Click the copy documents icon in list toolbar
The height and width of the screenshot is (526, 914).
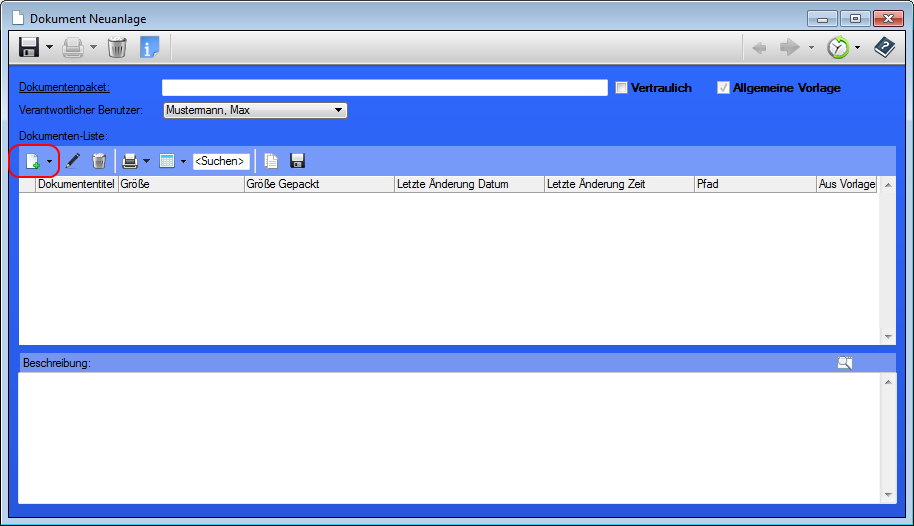[271, 161]
